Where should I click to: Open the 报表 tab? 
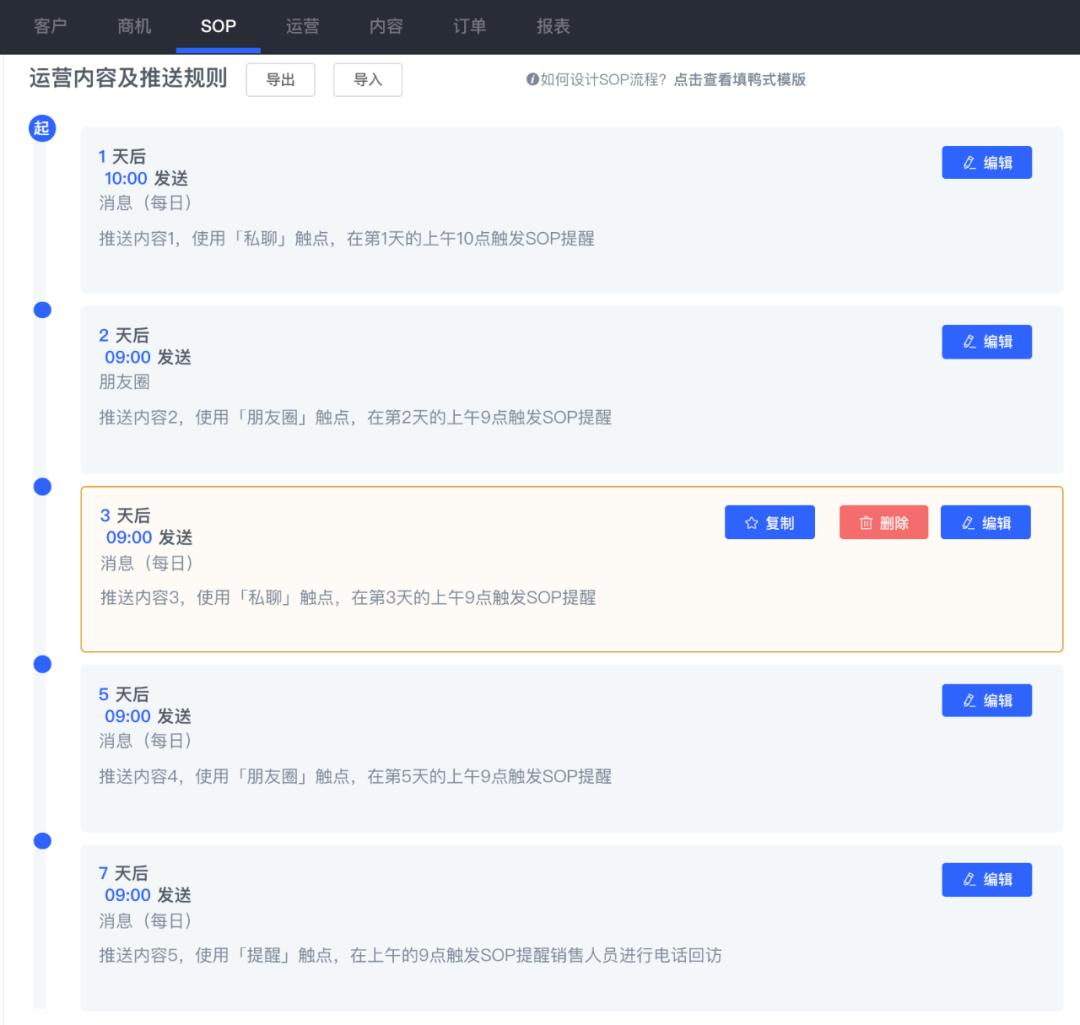[x=553, y=27]
